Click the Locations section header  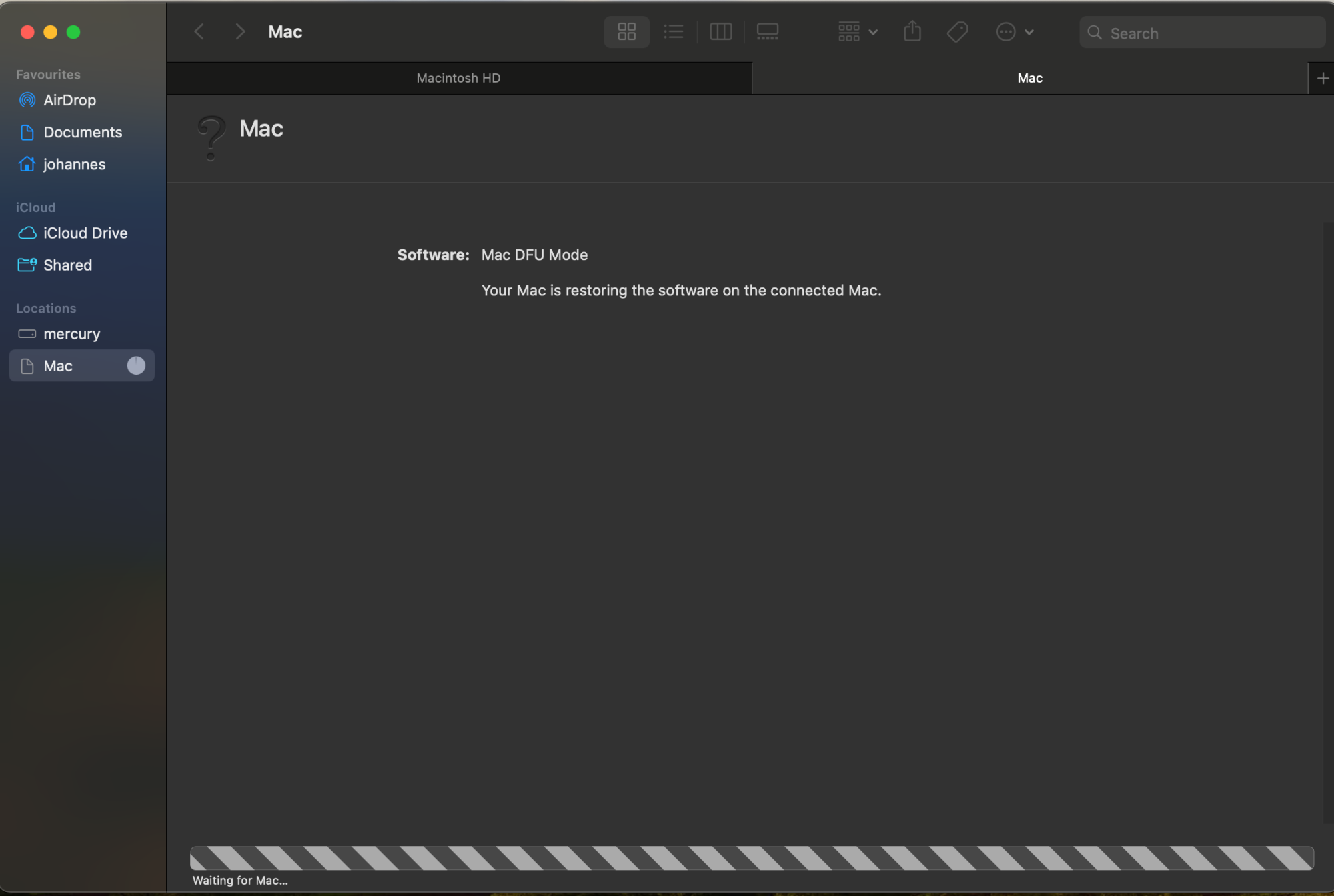(46, 308)
